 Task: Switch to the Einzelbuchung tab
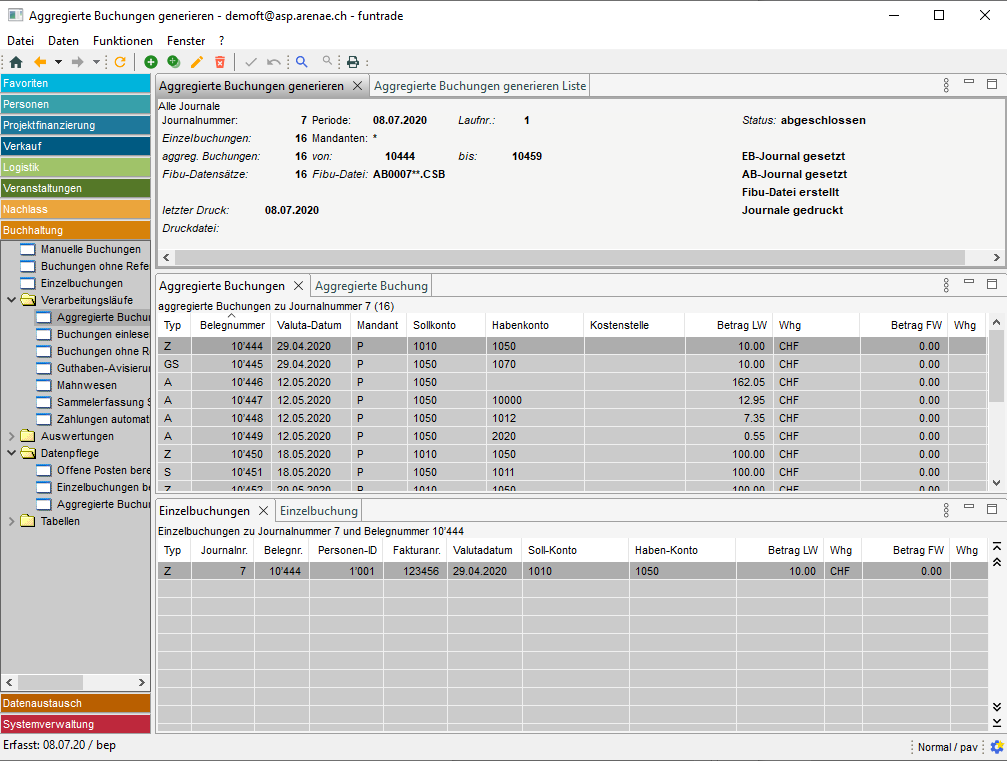[x=318, y=511]
